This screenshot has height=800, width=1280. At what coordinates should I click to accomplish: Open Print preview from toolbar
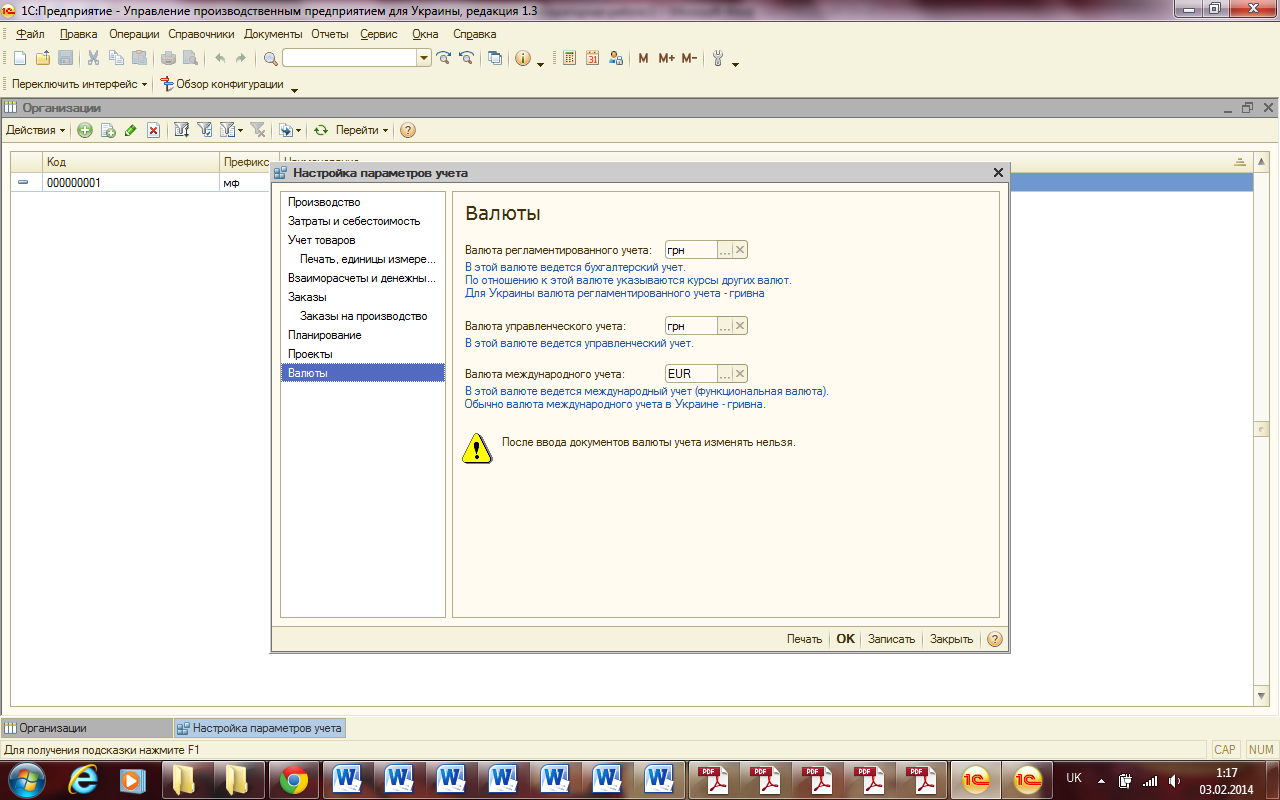(x=190, y=58)
